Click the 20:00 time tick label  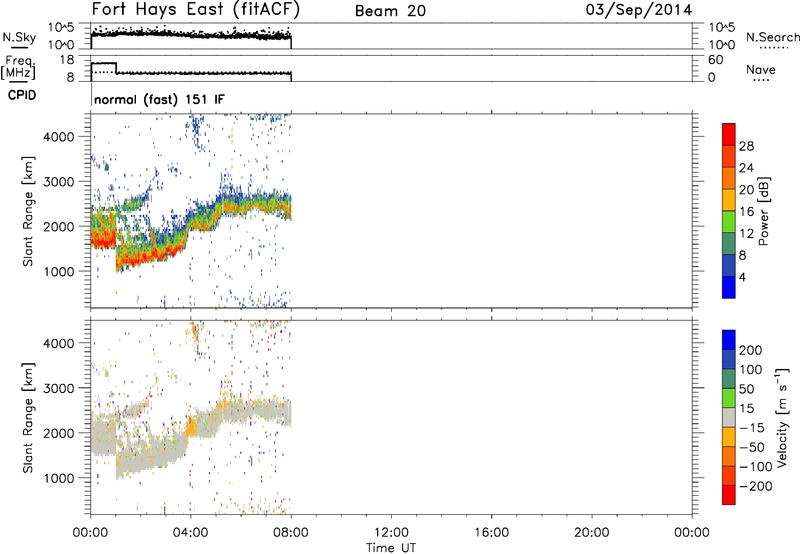tap(591, 533)
